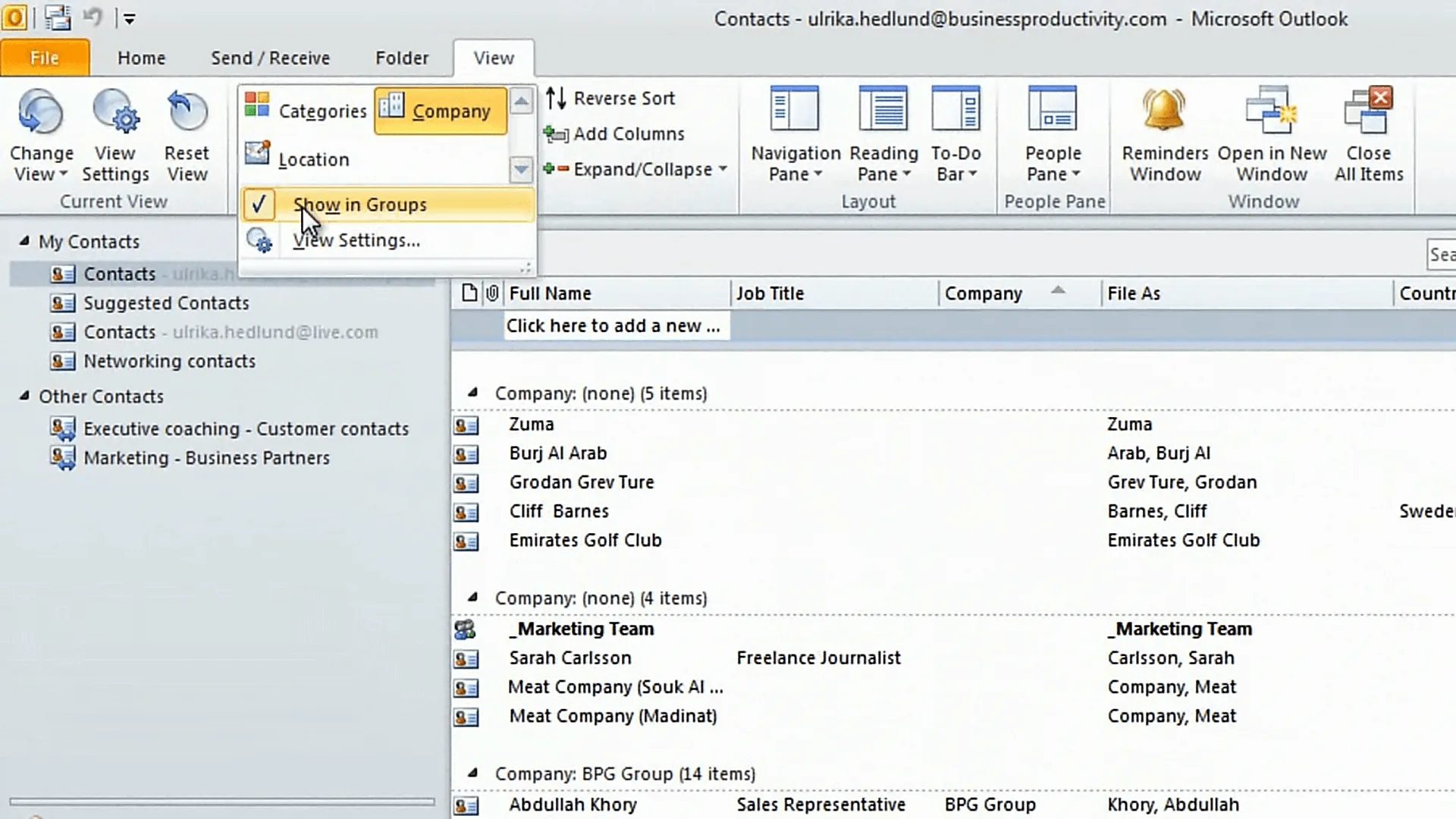Open the Navigation Pane menu
Image resolution: width=1456 pixels, height=819 pixels.
(x=795, y=135)
